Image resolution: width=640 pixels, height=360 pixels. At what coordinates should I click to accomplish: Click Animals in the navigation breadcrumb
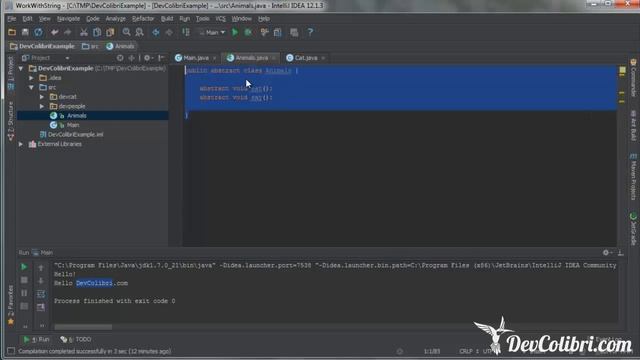(x=120, y=46)
